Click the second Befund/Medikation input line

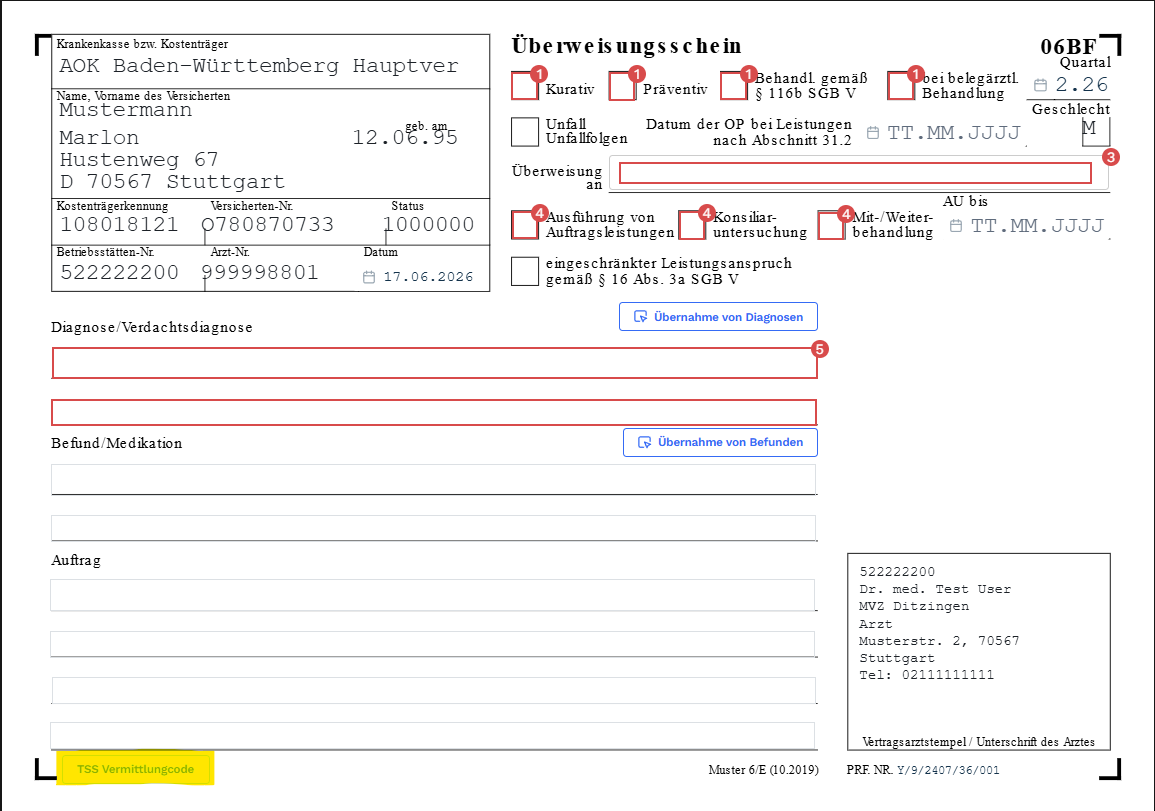pos(434,528)
